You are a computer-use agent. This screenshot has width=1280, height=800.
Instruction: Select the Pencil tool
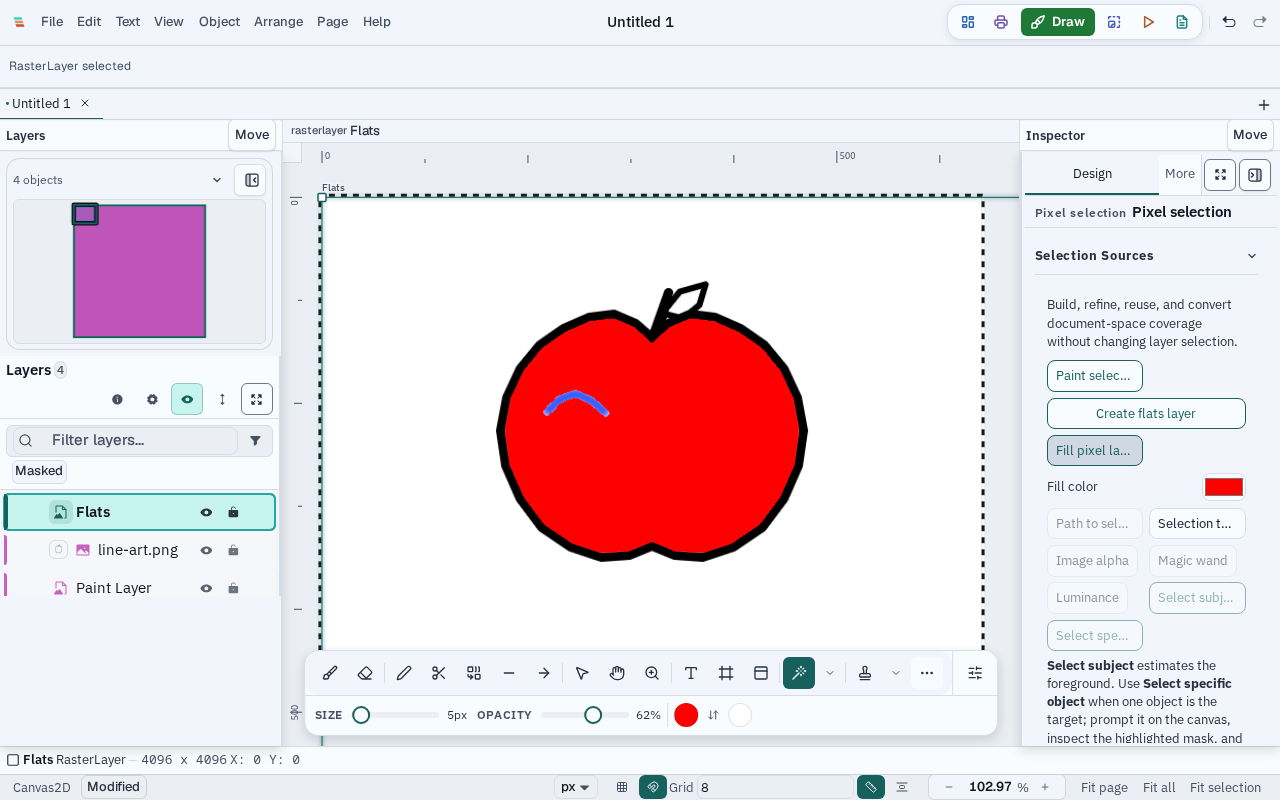tap(404, 673)
